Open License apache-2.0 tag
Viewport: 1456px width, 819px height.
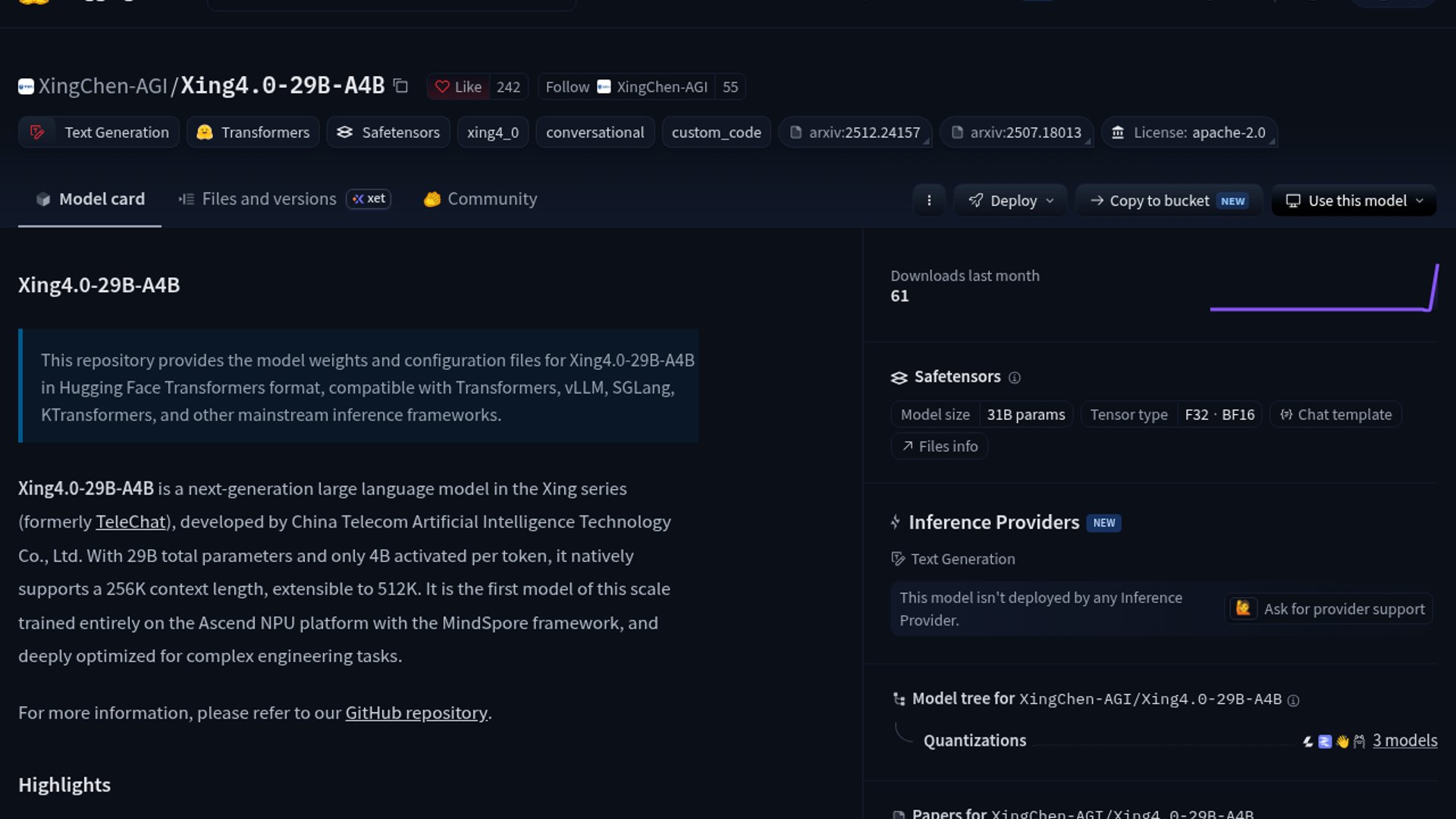point(1189,132)
